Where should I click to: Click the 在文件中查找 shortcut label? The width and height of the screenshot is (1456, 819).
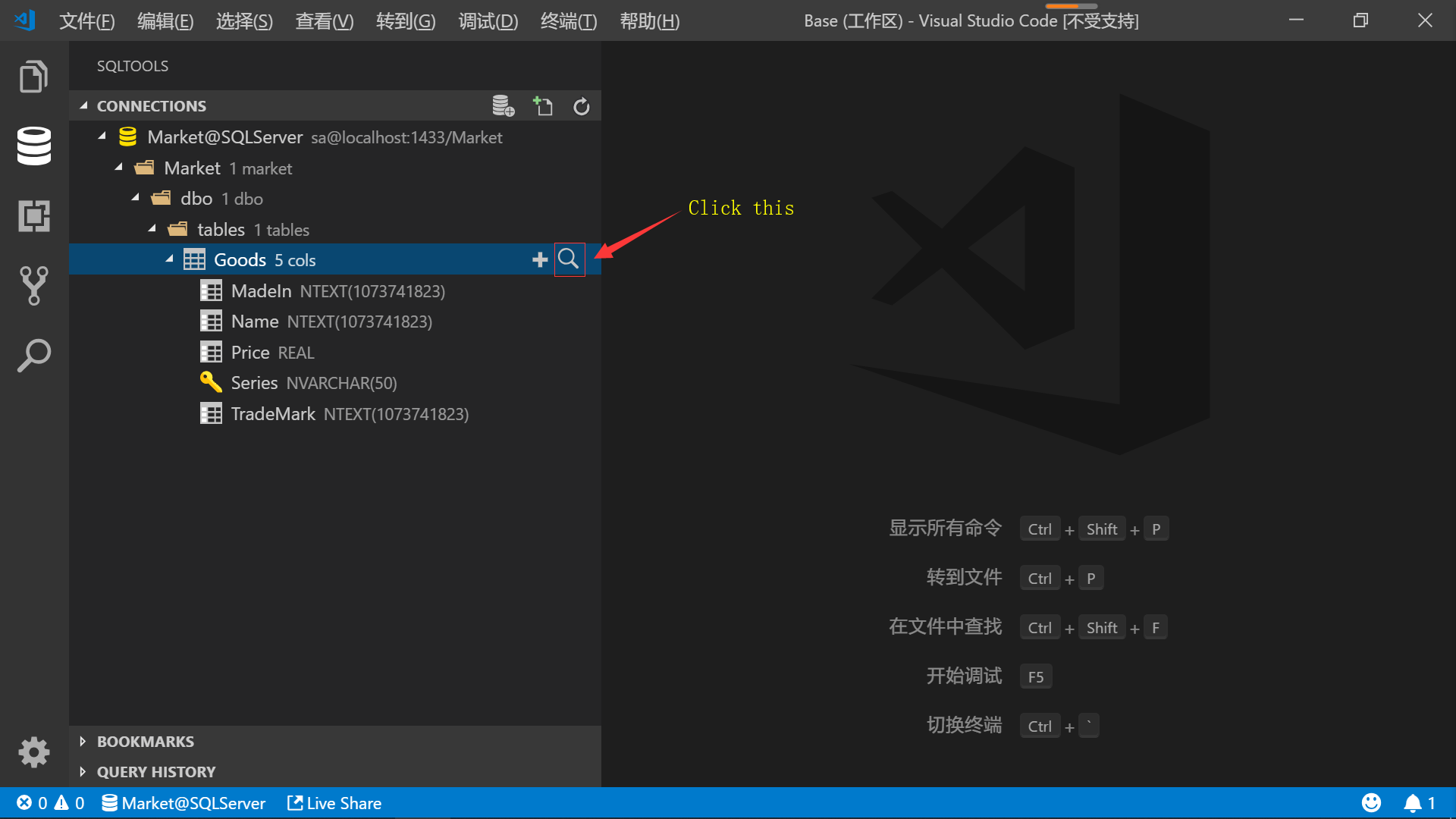tap(945, 626)
